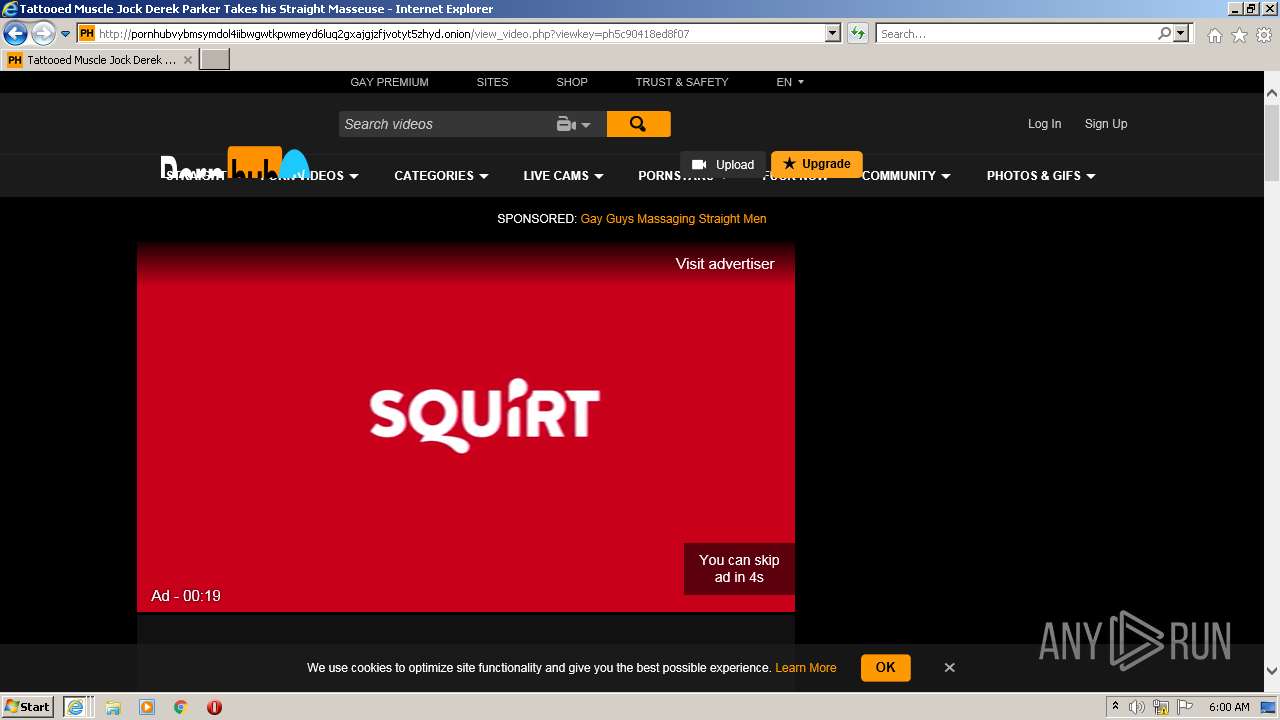Expand the LIVE CAMS navigation menu

563,176
